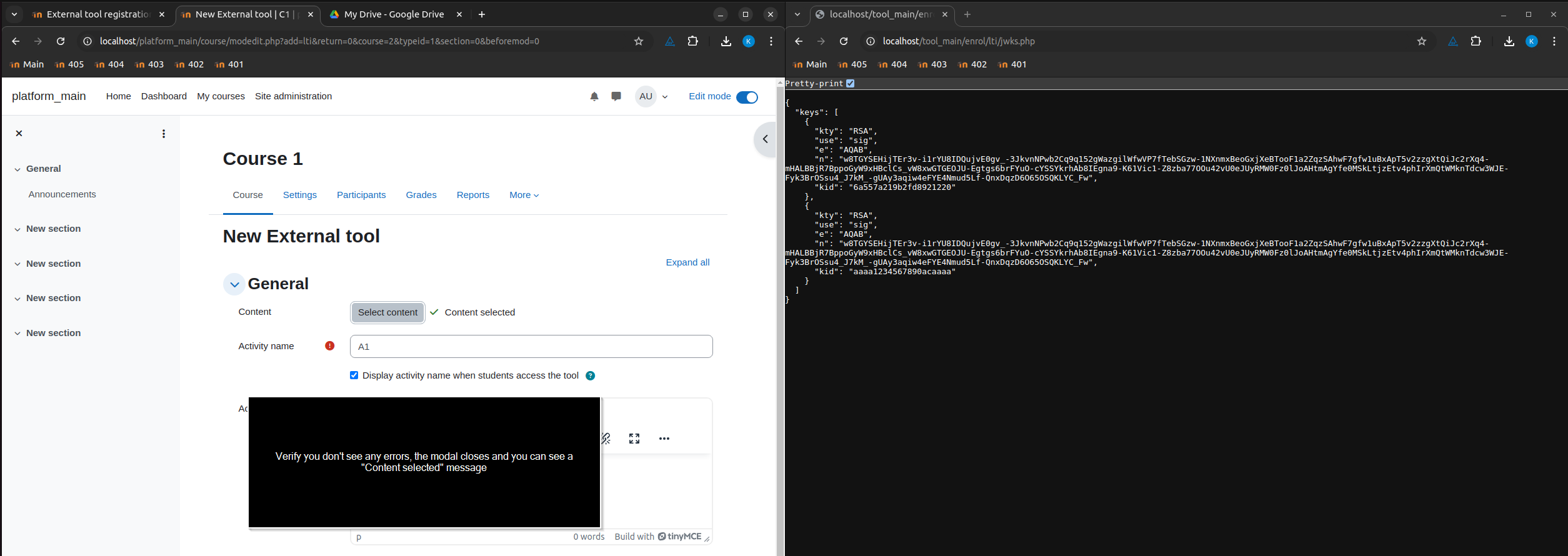Uncheck Pretty-print checkbox in right window

click(850, 83)
